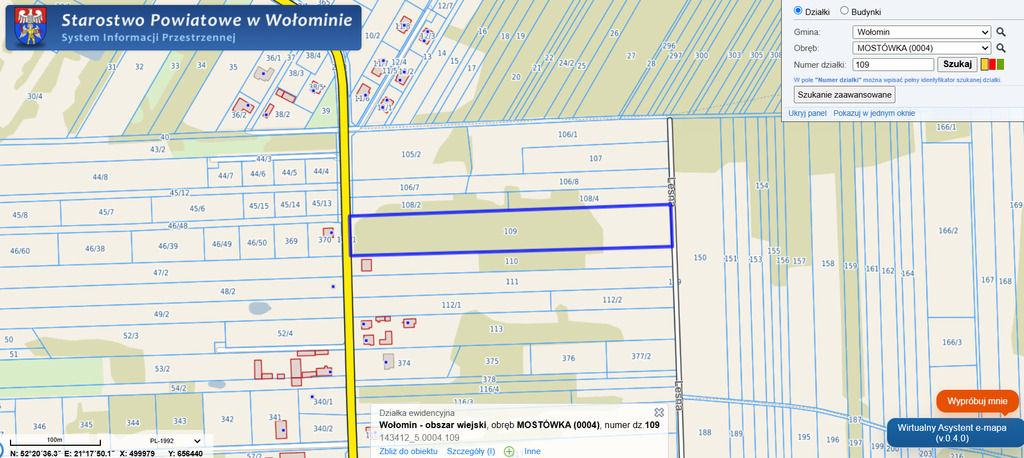
Task: Open the PL-1992 coordinate system dropdown
Action: pos(172,441)
